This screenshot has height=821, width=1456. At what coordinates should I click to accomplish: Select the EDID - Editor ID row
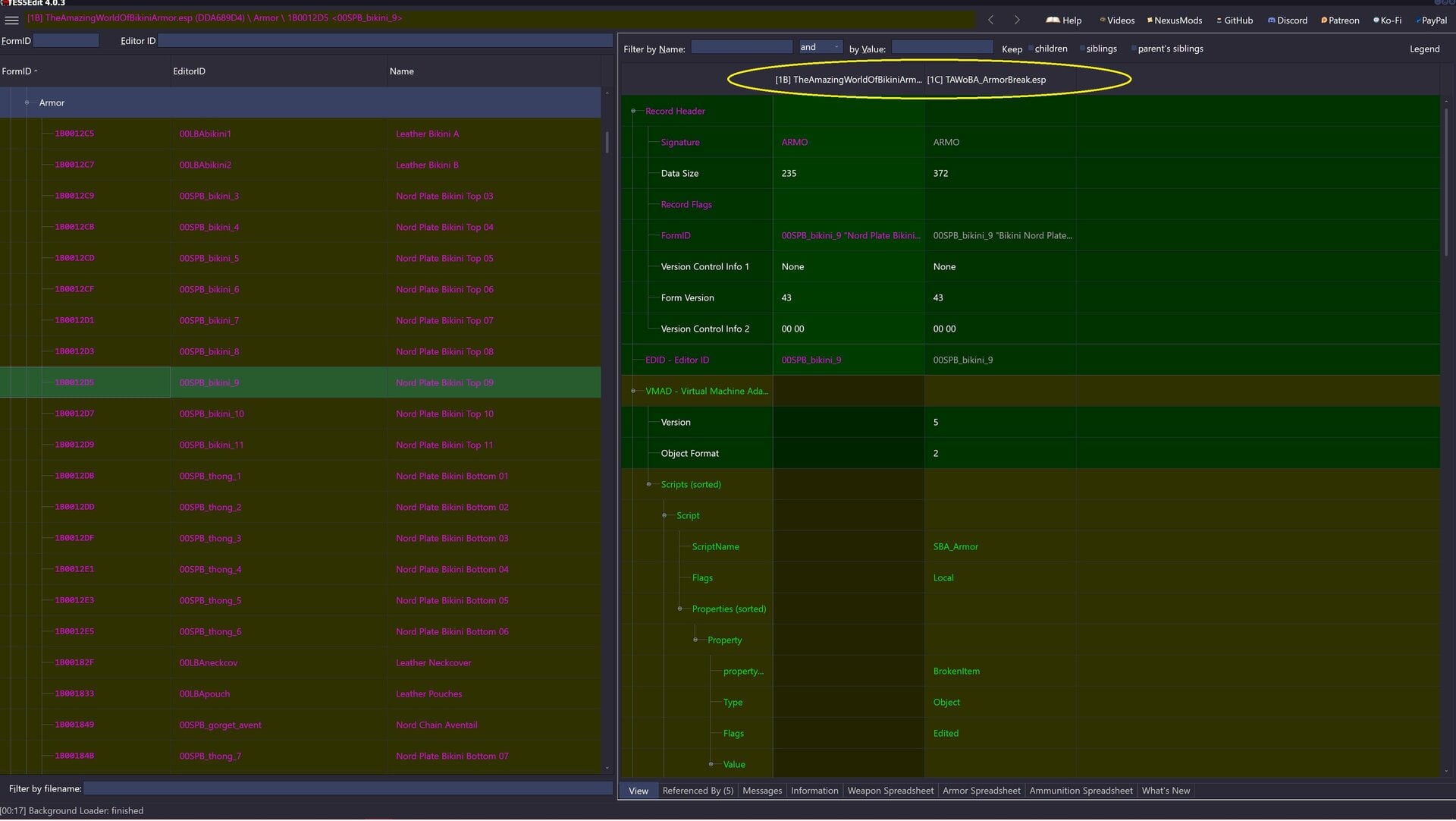1030,360
